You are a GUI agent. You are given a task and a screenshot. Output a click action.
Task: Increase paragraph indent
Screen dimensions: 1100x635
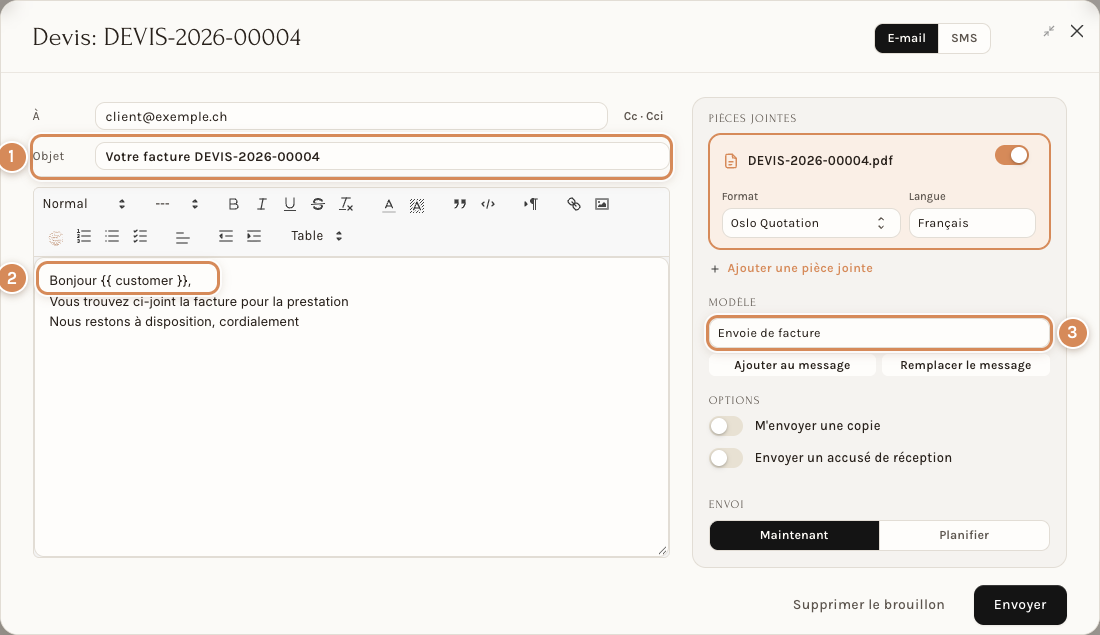[x=254, y=236]
